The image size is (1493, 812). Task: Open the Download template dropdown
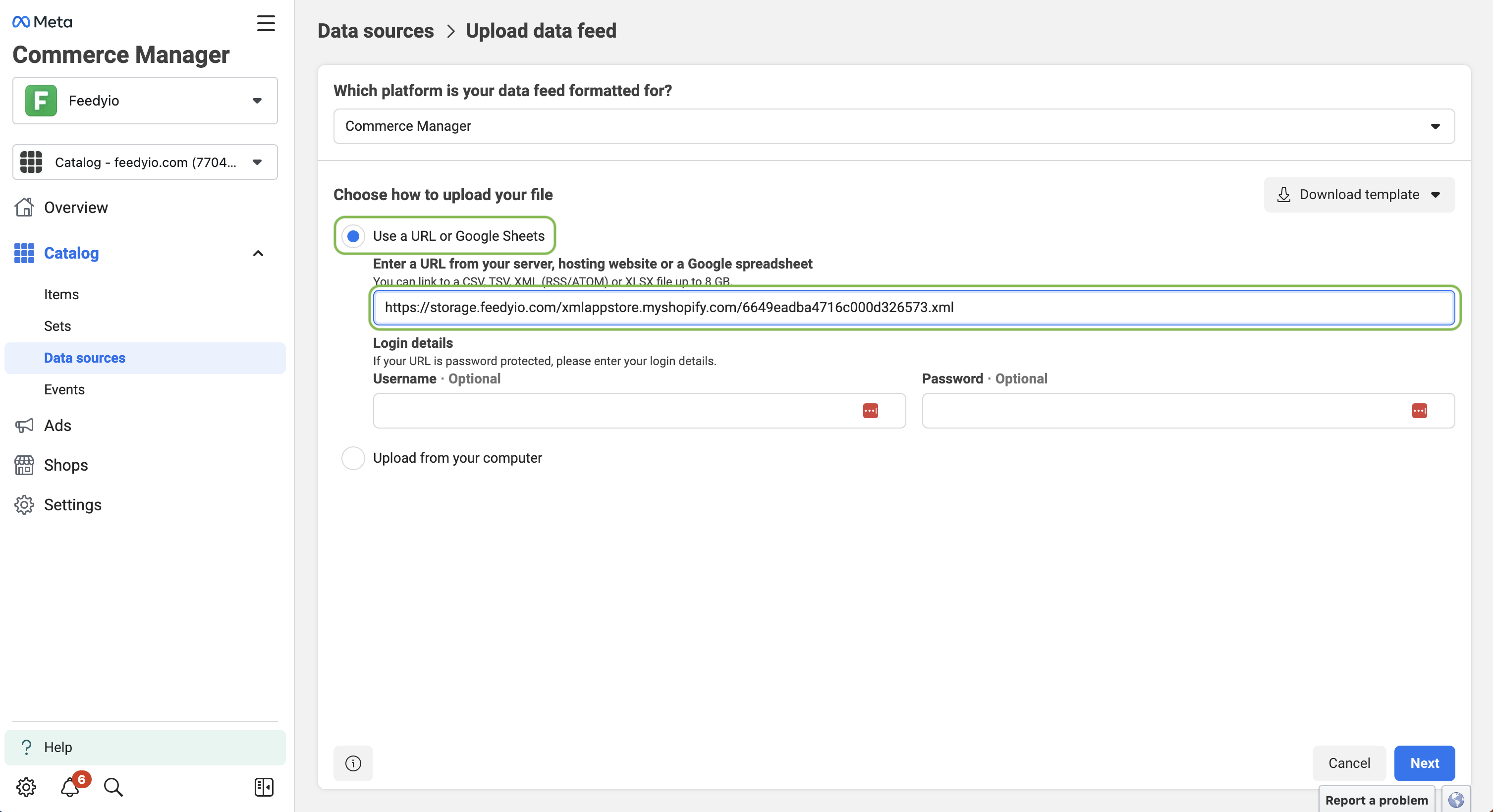pyautogui.click(x=1359, y=195)
